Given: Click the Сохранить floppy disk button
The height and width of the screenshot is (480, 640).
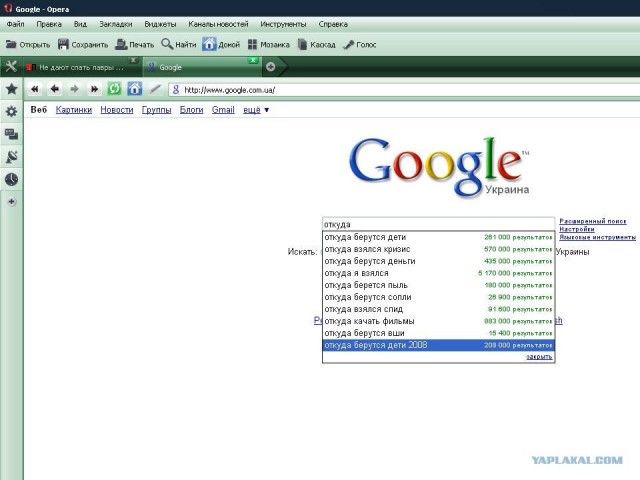Looking at the screenshot, I should tap(83, 44).
